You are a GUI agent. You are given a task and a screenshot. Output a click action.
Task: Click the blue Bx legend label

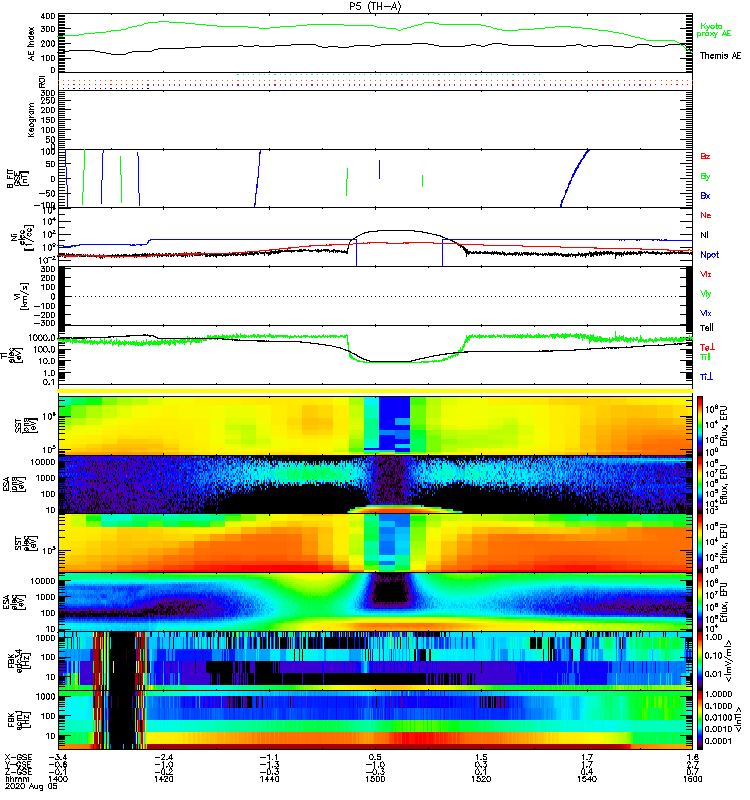(x=706, y=195)
